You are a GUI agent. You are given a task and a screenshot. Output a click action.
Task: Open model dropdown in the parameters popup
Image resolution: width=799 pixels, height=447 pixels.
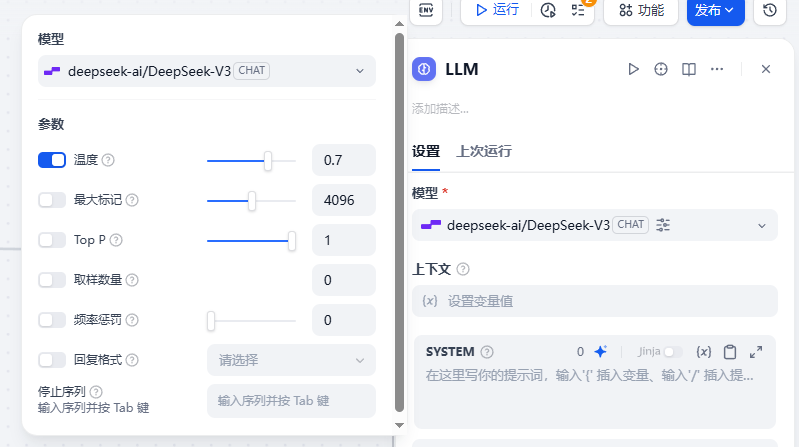point(207,71)
